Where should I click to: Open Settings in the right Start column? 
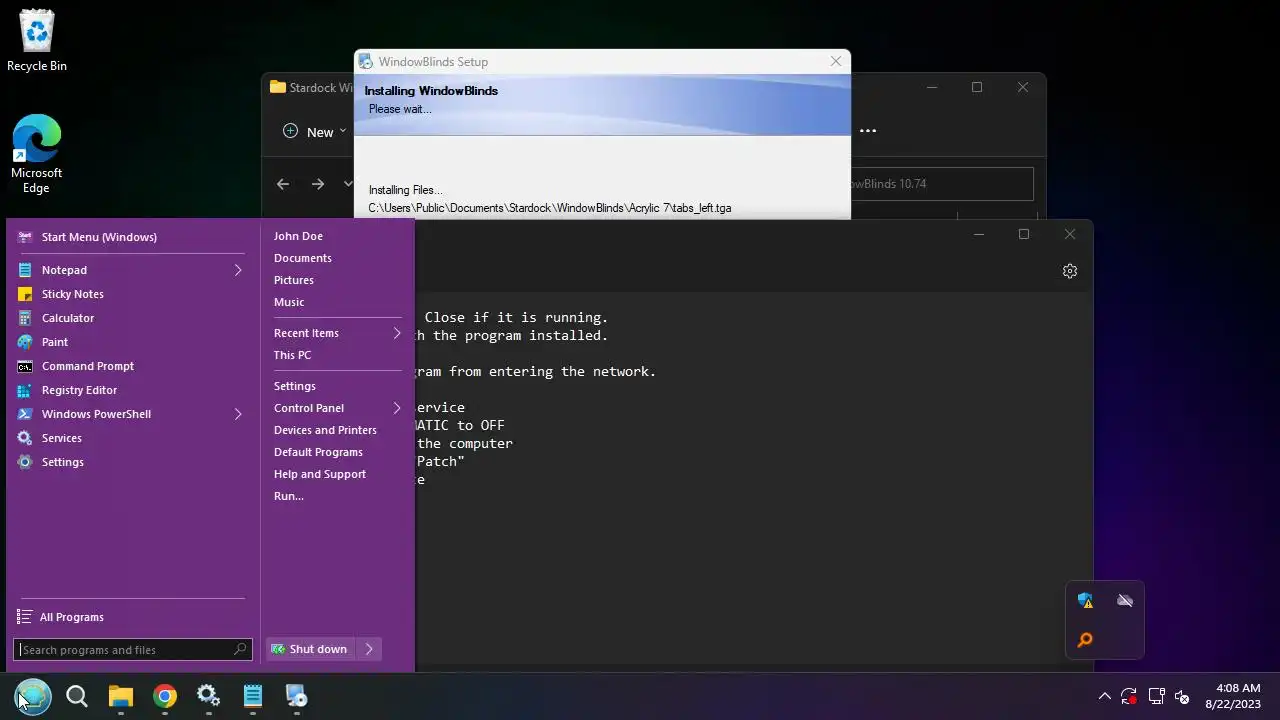(295, 386)
